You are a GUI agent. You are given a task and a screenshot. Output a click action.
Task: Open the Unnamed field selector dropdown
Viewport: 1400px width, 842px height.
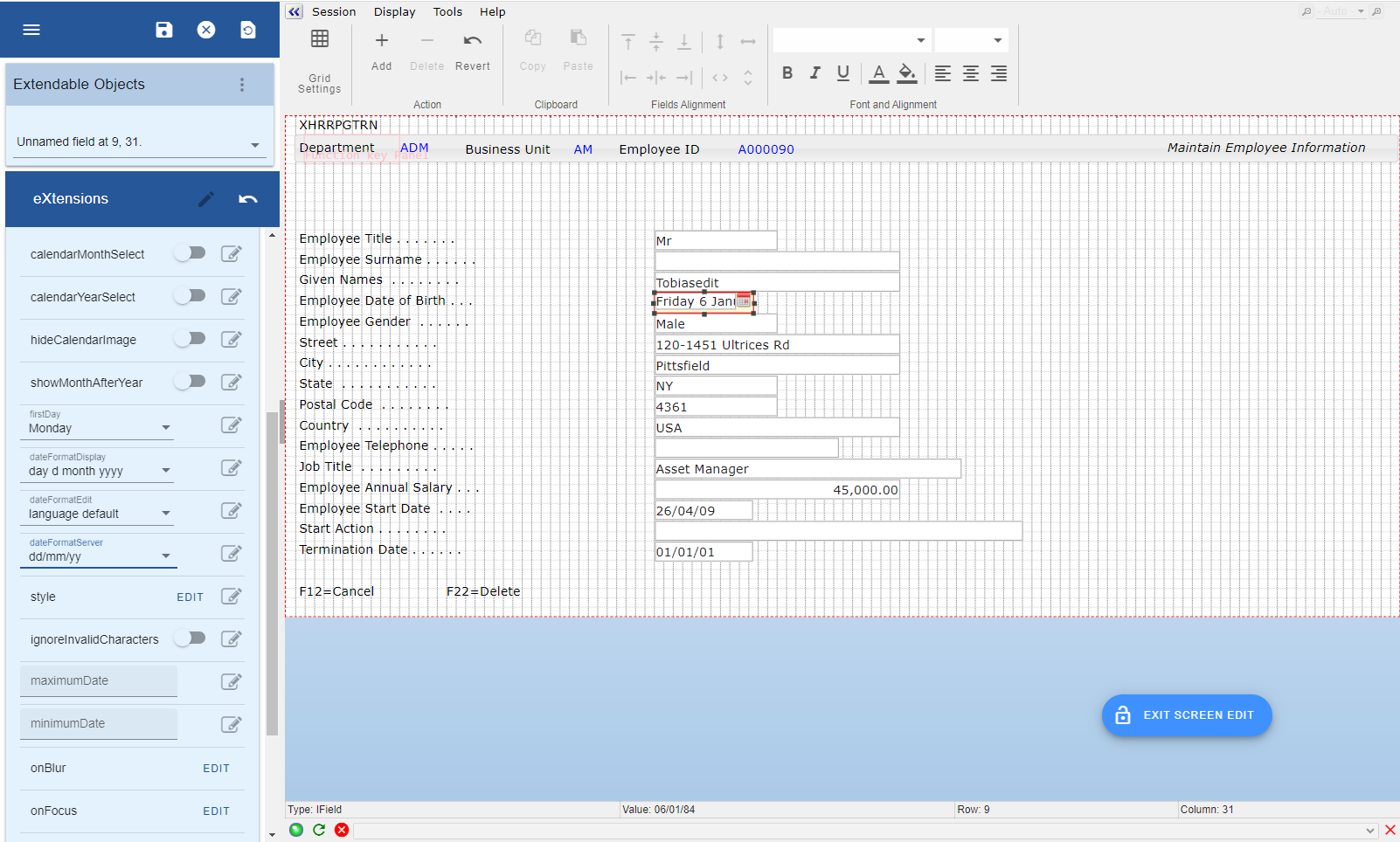point(139,142)
